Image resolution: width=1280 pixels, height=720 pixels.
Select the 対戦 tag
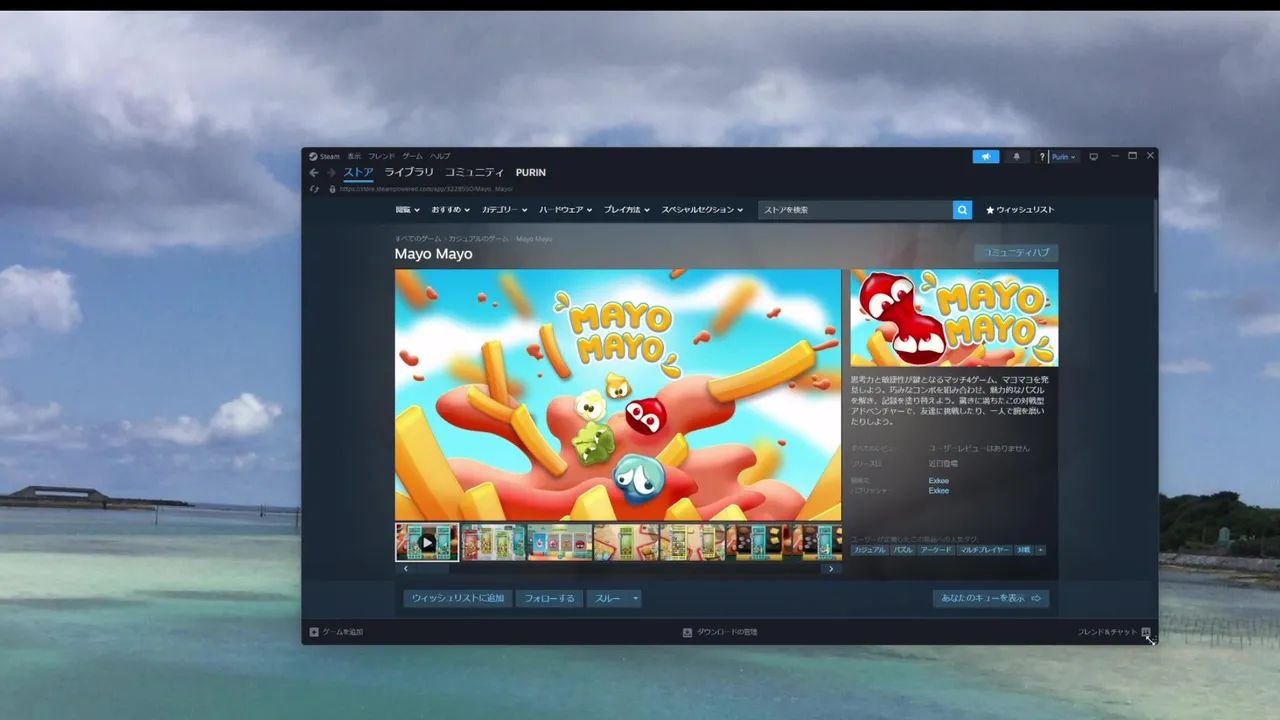coord(1024,550)
